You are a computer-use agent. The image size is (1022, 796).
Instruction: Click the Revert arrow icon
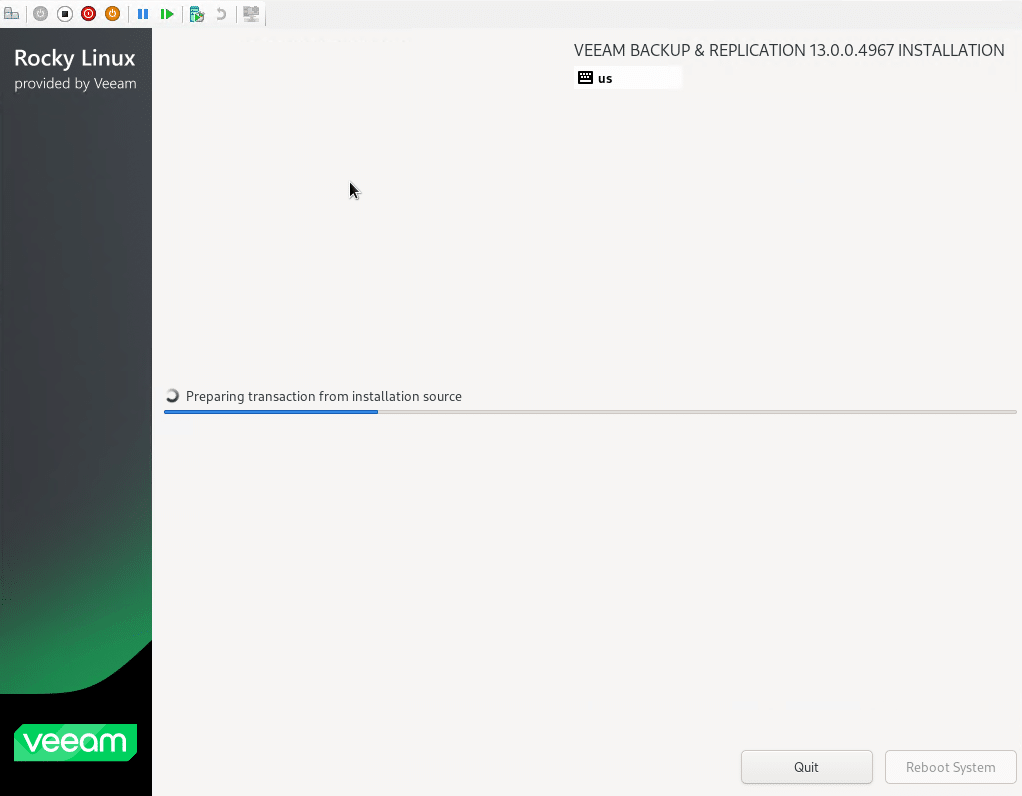[x=221, y=14]
